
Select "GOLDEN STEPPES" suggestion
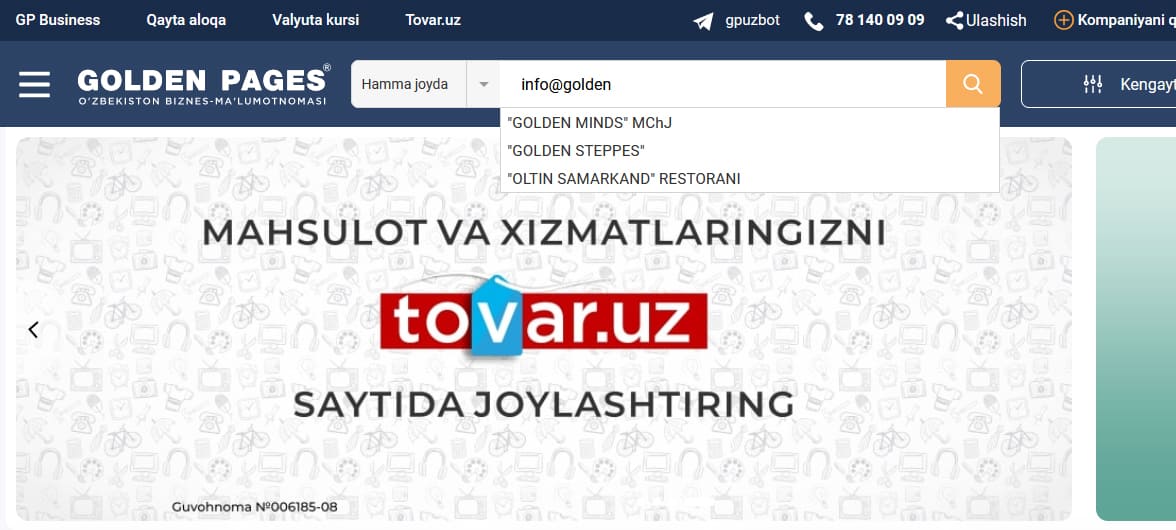point(749,151)
